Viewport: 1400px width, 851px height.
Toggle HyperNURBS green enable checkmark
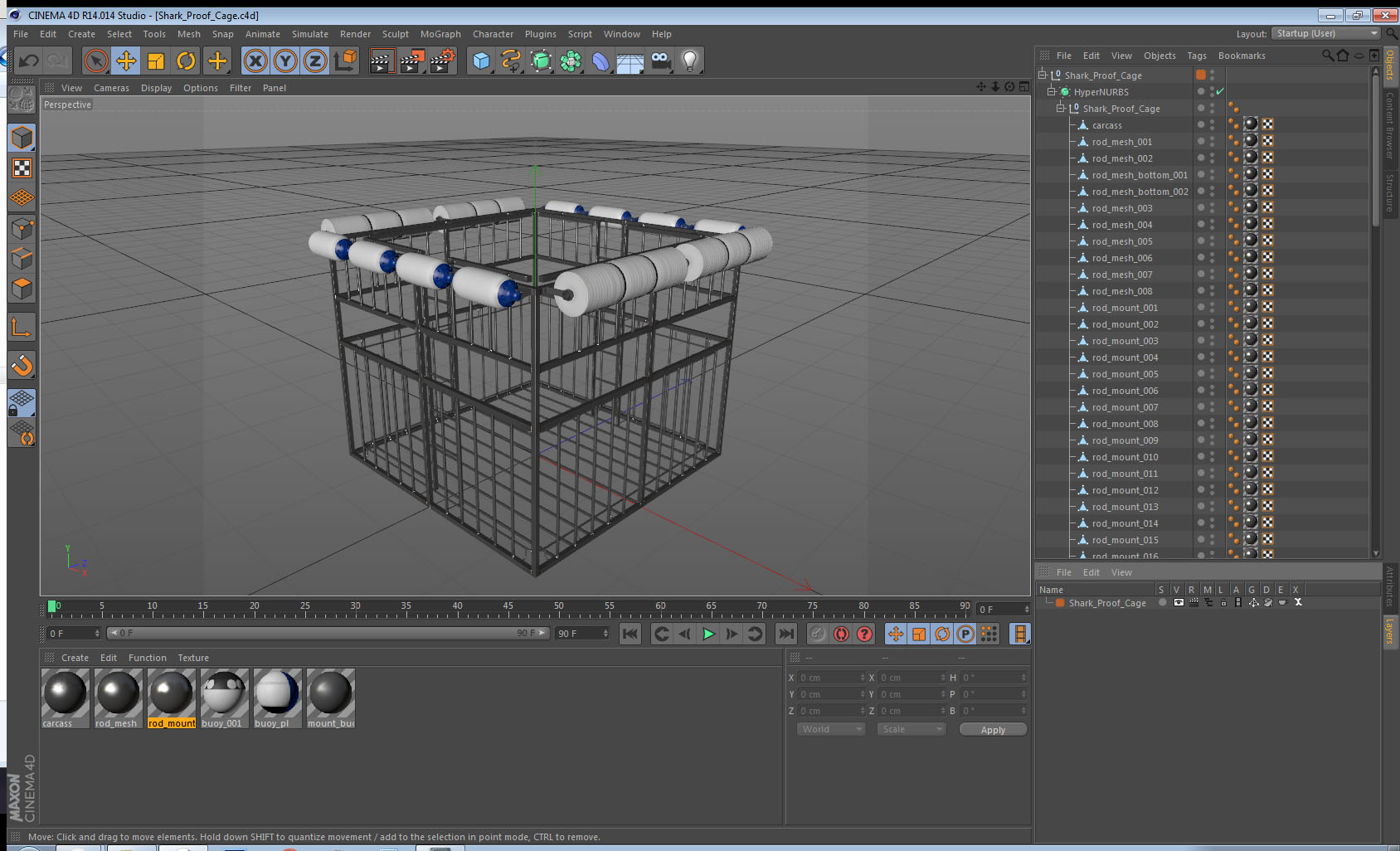(1220, 91)
